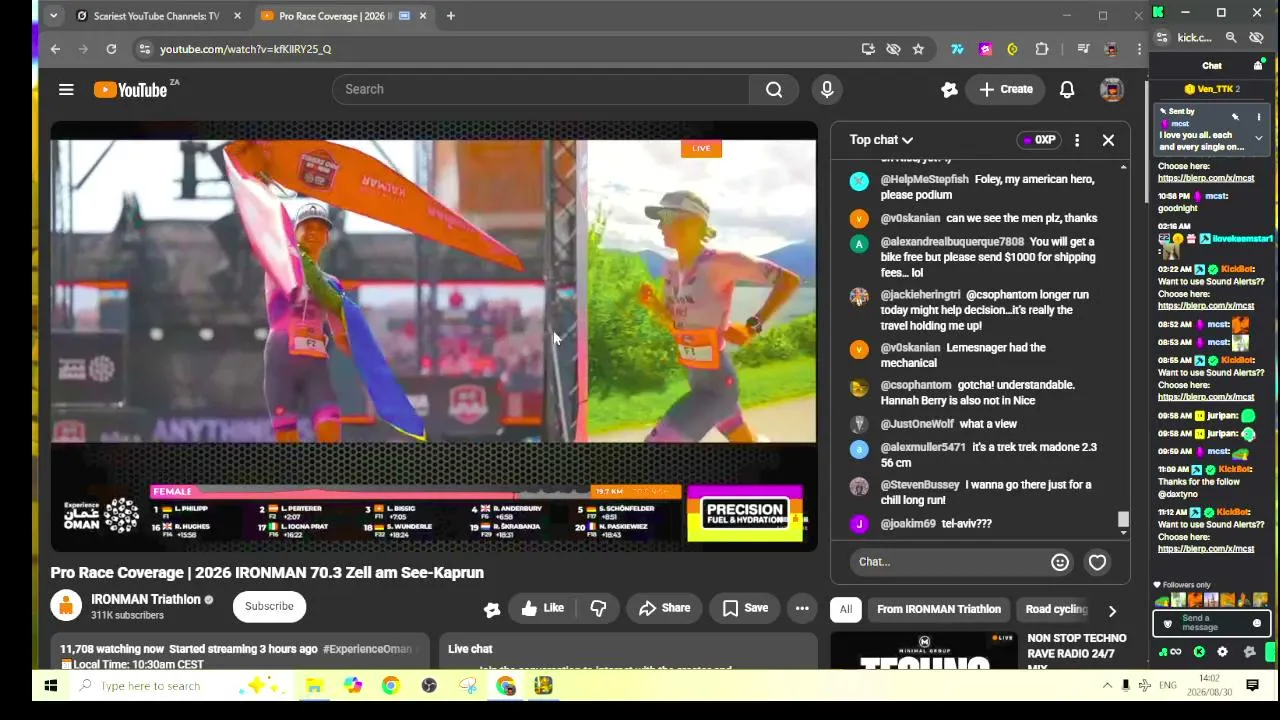Open File Explorer from the taskbar
The height and width of the screenshot is (720, 1280).
(314, 686)
